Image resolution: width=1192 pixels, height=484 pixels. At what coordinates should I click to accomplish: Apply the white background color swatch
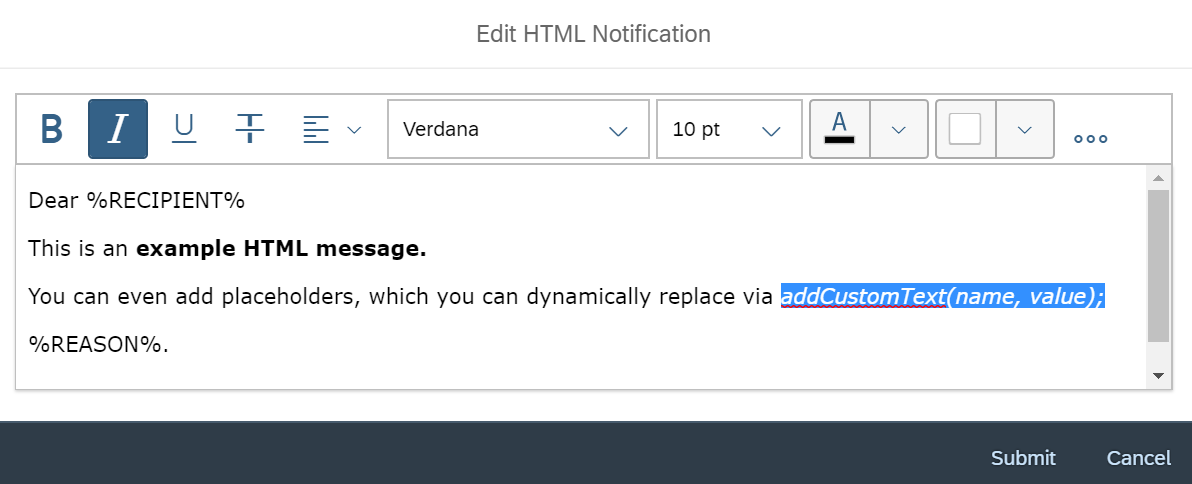point(965,129)
